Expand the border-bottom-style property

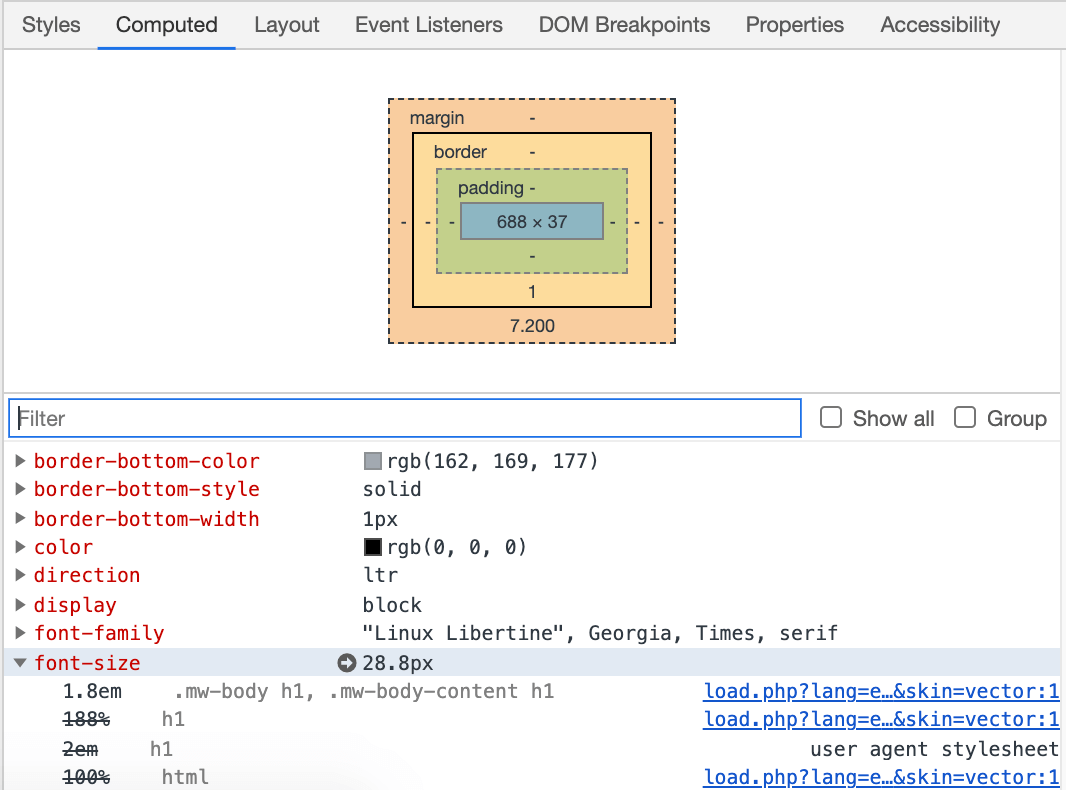(20, 489)
